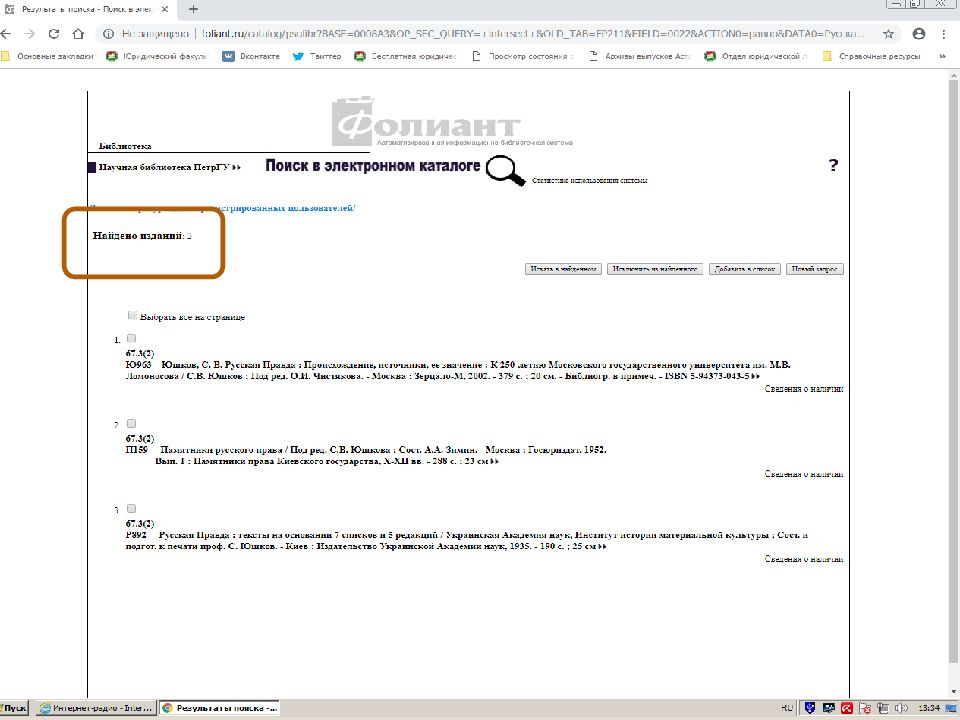Open the Chrome profile avatar icon

[918, 33]
